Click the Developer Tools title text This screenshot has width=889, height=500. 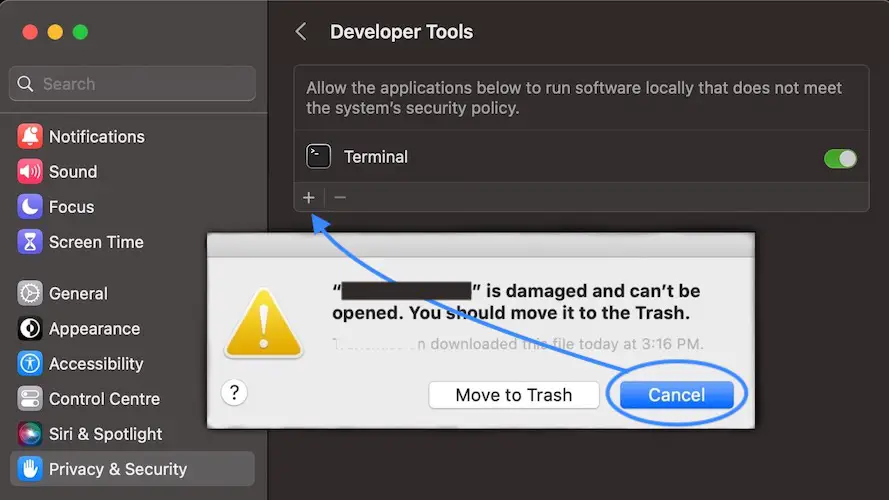(401, 32)
